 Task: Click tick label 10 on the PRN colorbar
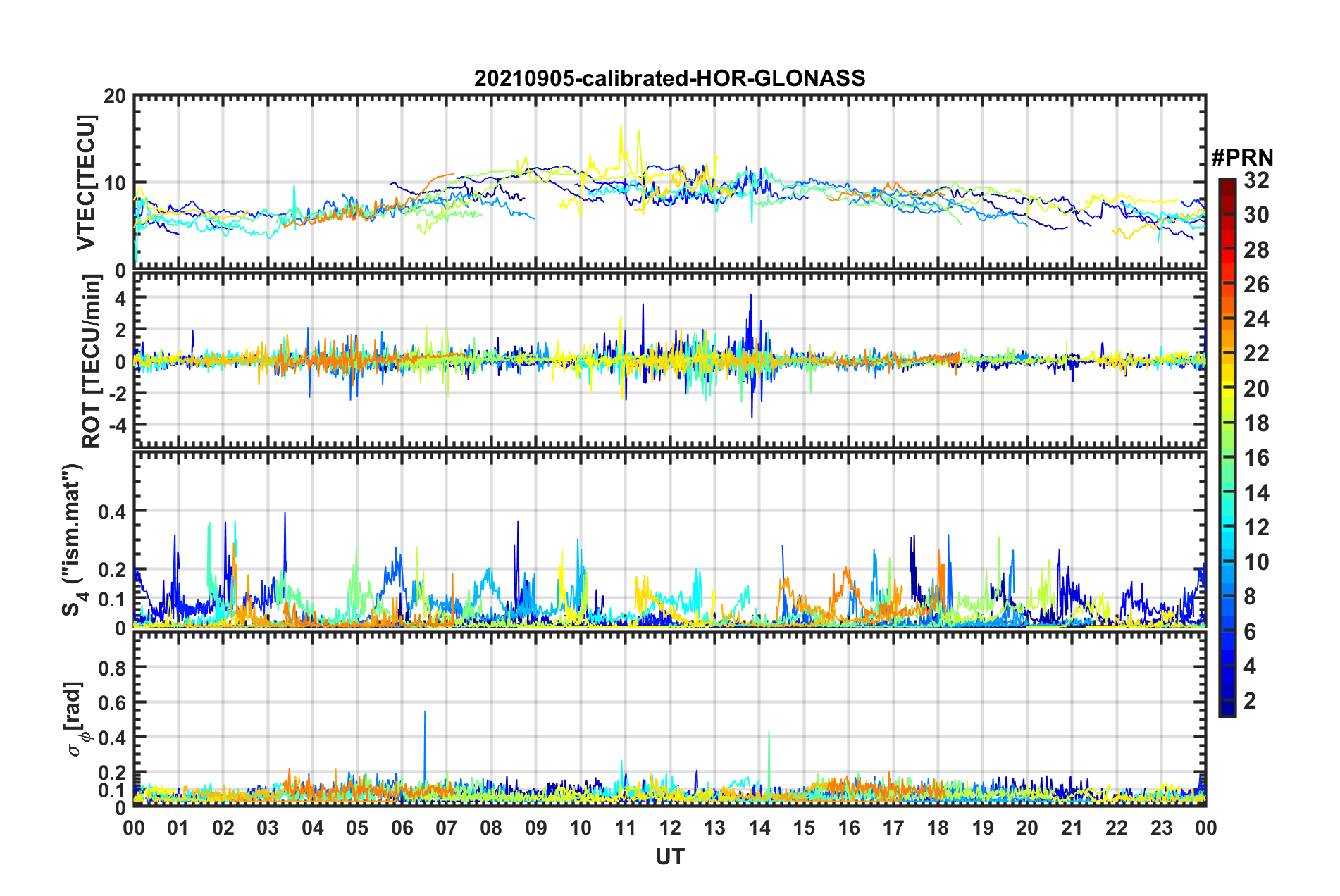click(1256, 562)
